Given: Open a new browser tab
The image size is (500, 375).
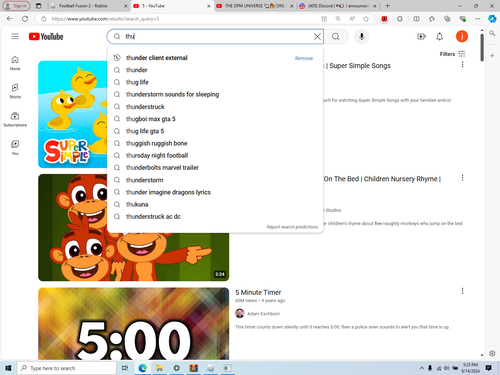Looking at the screenshot, I should click(387, 6).
